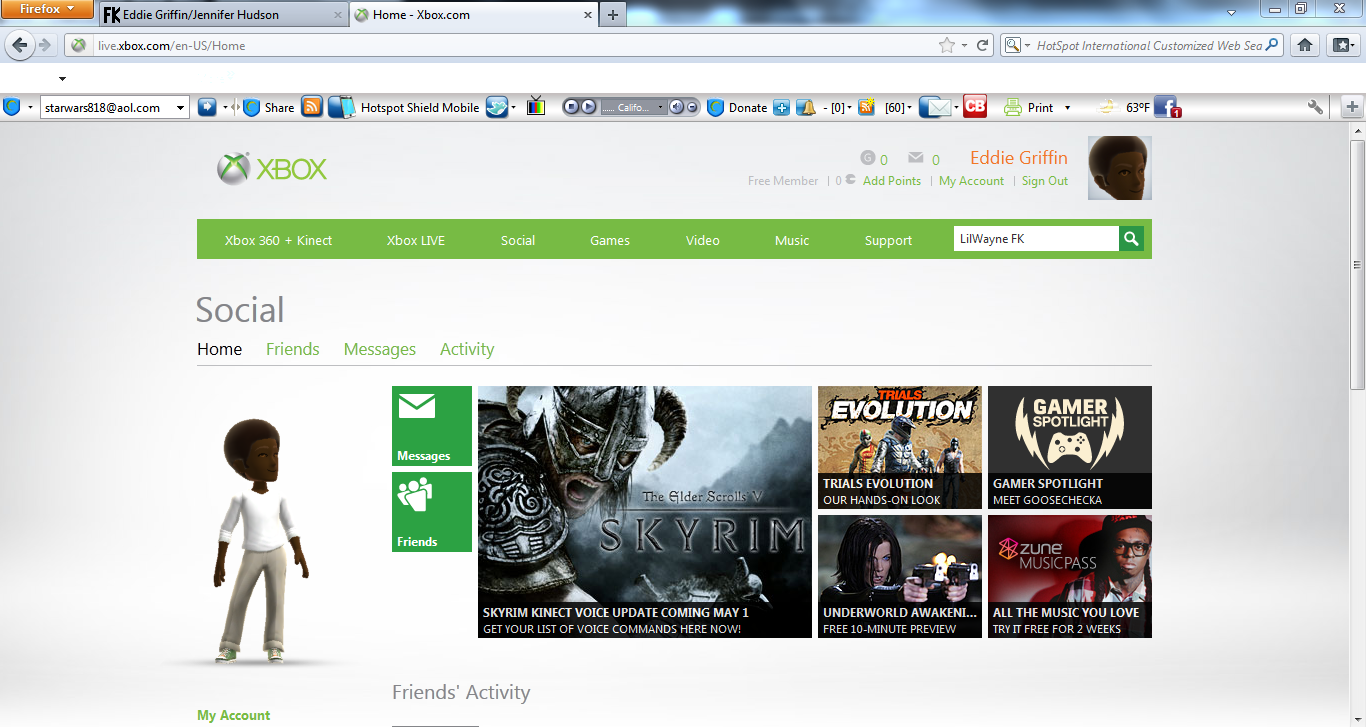1366x727 pixels.
Task: Click the Gamerscore G icon
Action: (868, 158)
